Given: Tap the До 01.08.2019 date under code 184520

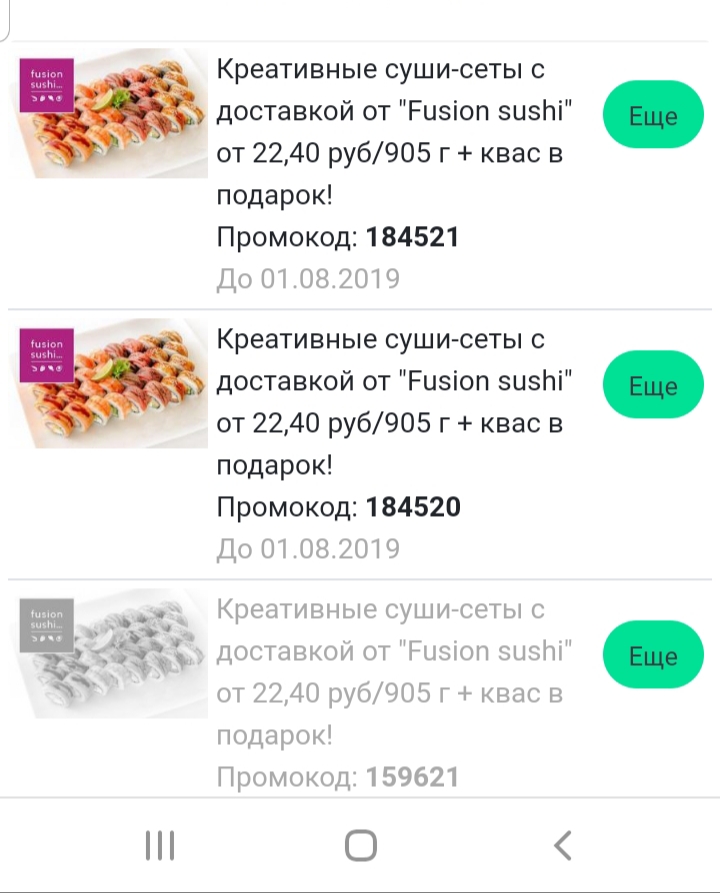Looking at the screenshot, I should click(x=308, y=548).
